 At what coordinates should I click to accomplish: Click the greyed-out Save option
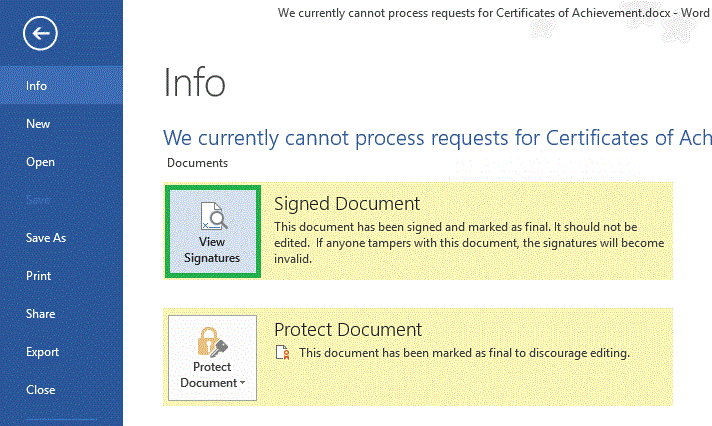(x=38, y=200)
